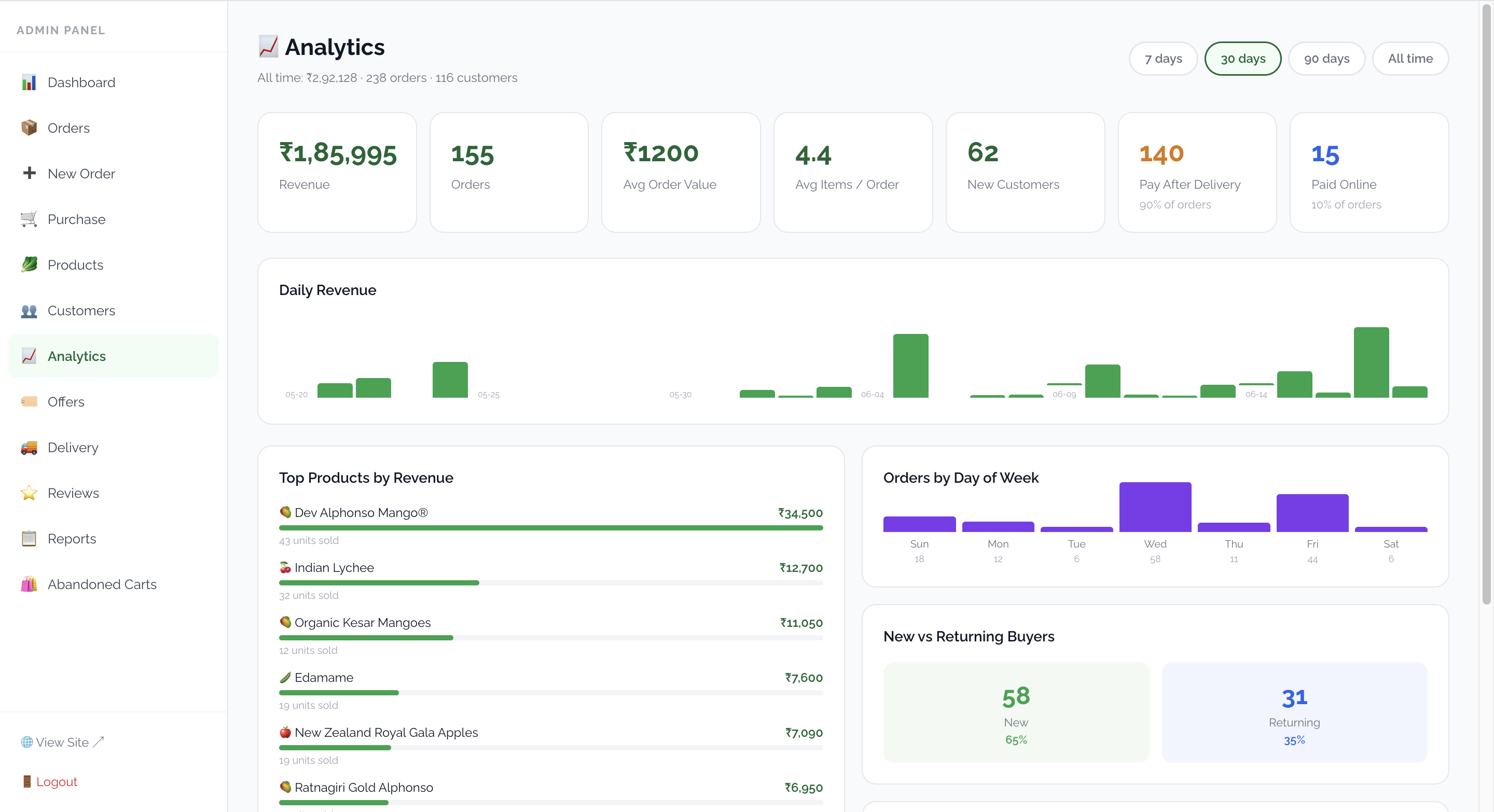Select the 90 days range filter
The image size is (1494, 812).
point(1326,59)
